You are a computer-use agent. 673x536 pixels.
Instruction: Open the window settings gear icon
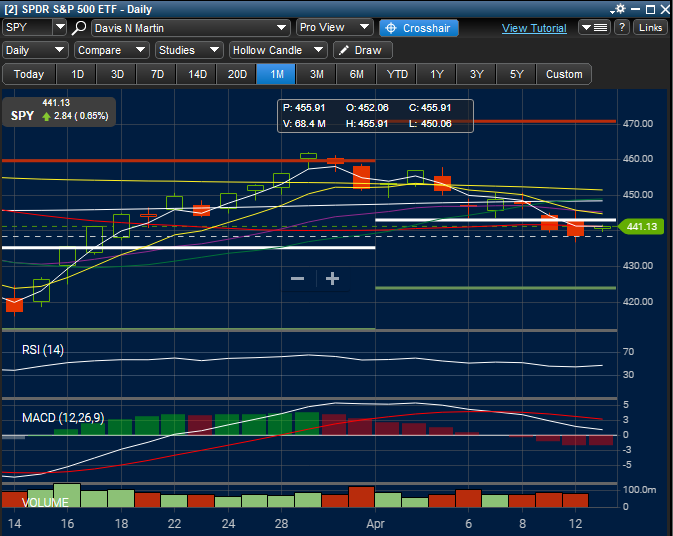[620, 9]
